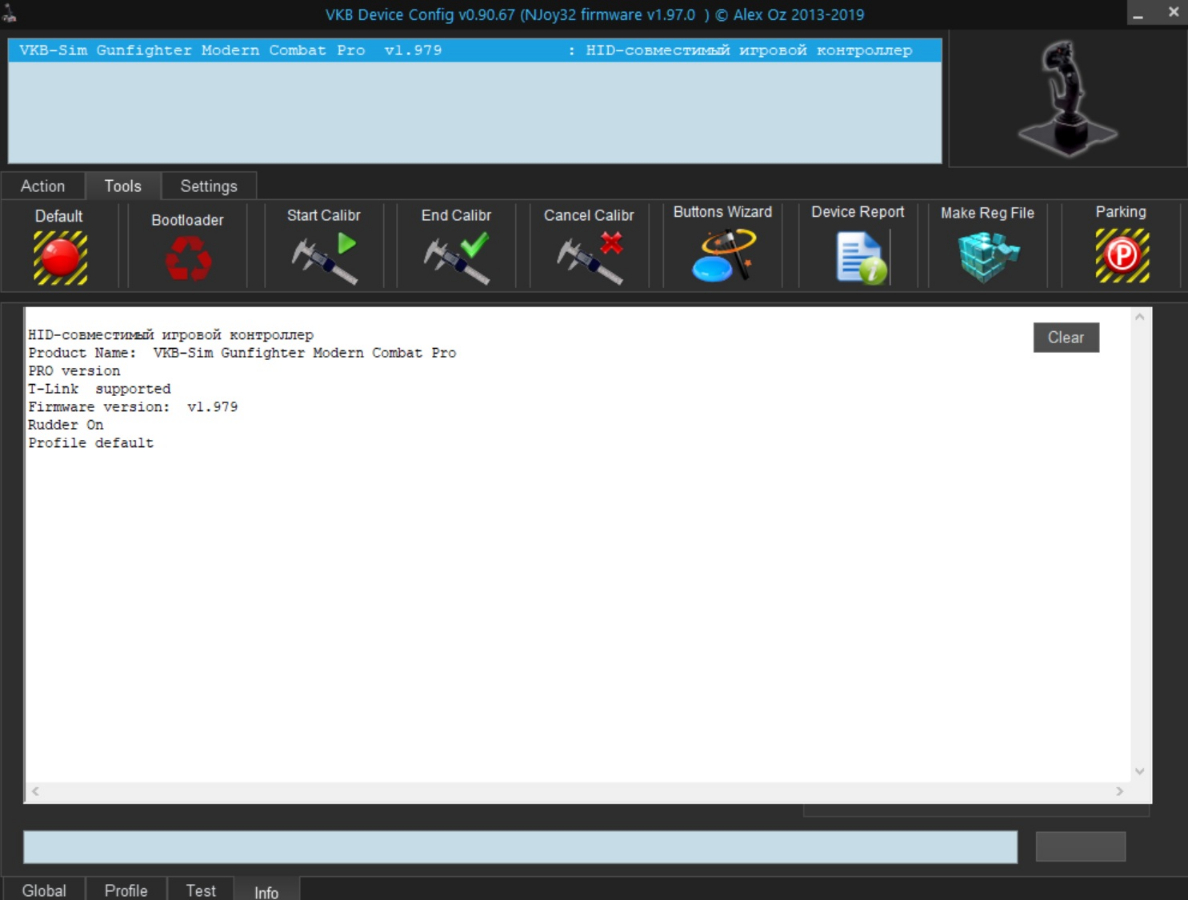The width and height of the screenshot is (1188, 900).
Task: Open the Settings tab
Action: pos(208,186)
